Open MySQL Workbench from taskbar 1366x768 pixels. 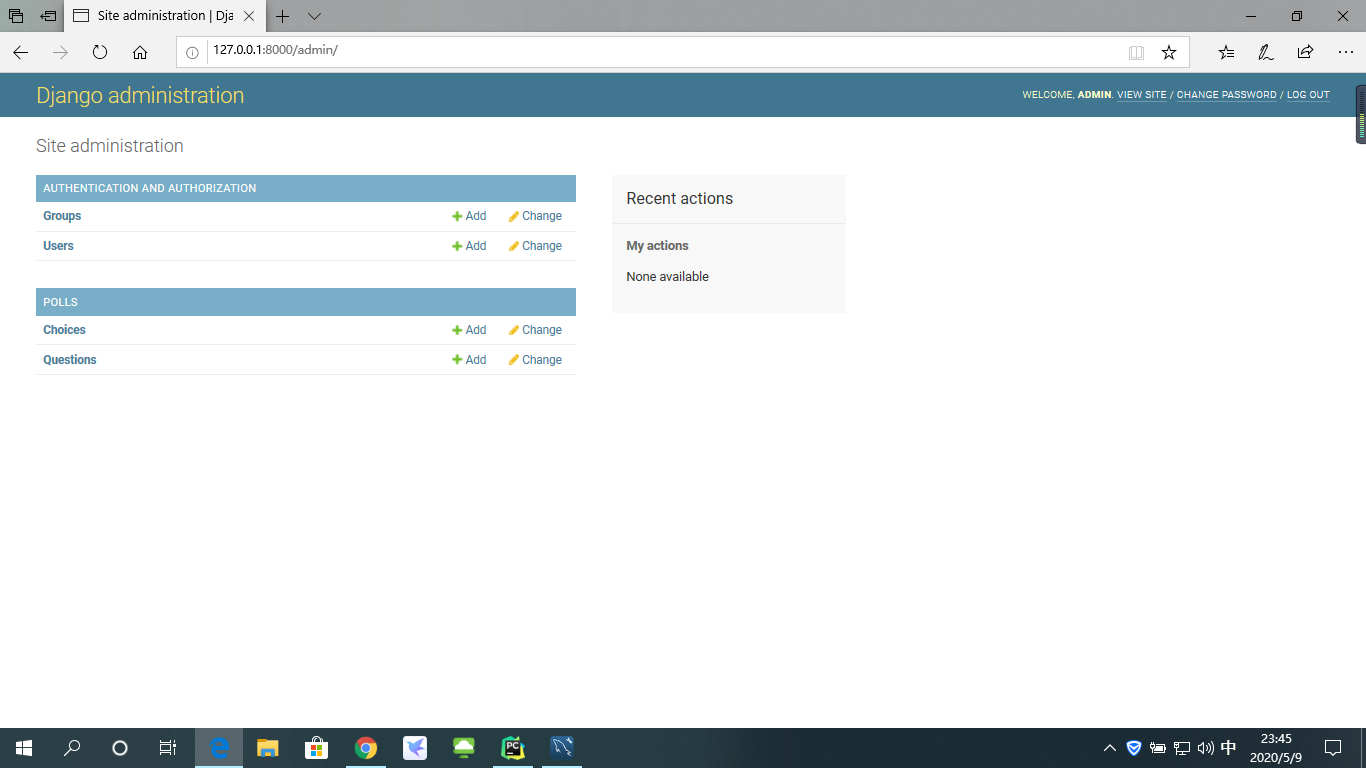point(562,748)
